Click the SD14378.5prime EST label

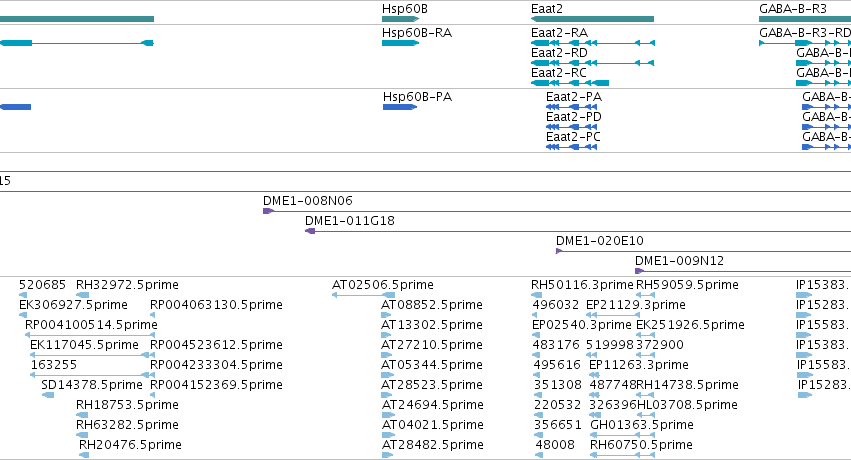[x=92, y=385]
